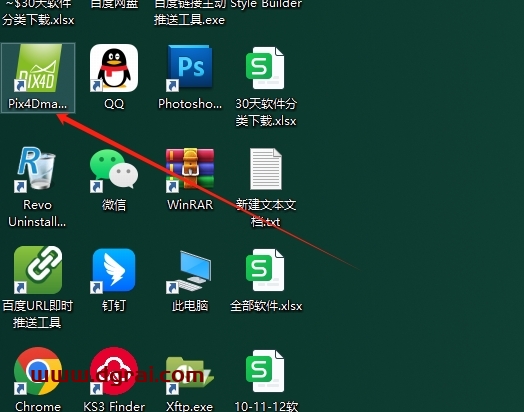Image resolution: width=524 pixels, height=412 pixels.
Task: Select the 钉钉 DingTalk shortcut icon
Action: [114, 271]
